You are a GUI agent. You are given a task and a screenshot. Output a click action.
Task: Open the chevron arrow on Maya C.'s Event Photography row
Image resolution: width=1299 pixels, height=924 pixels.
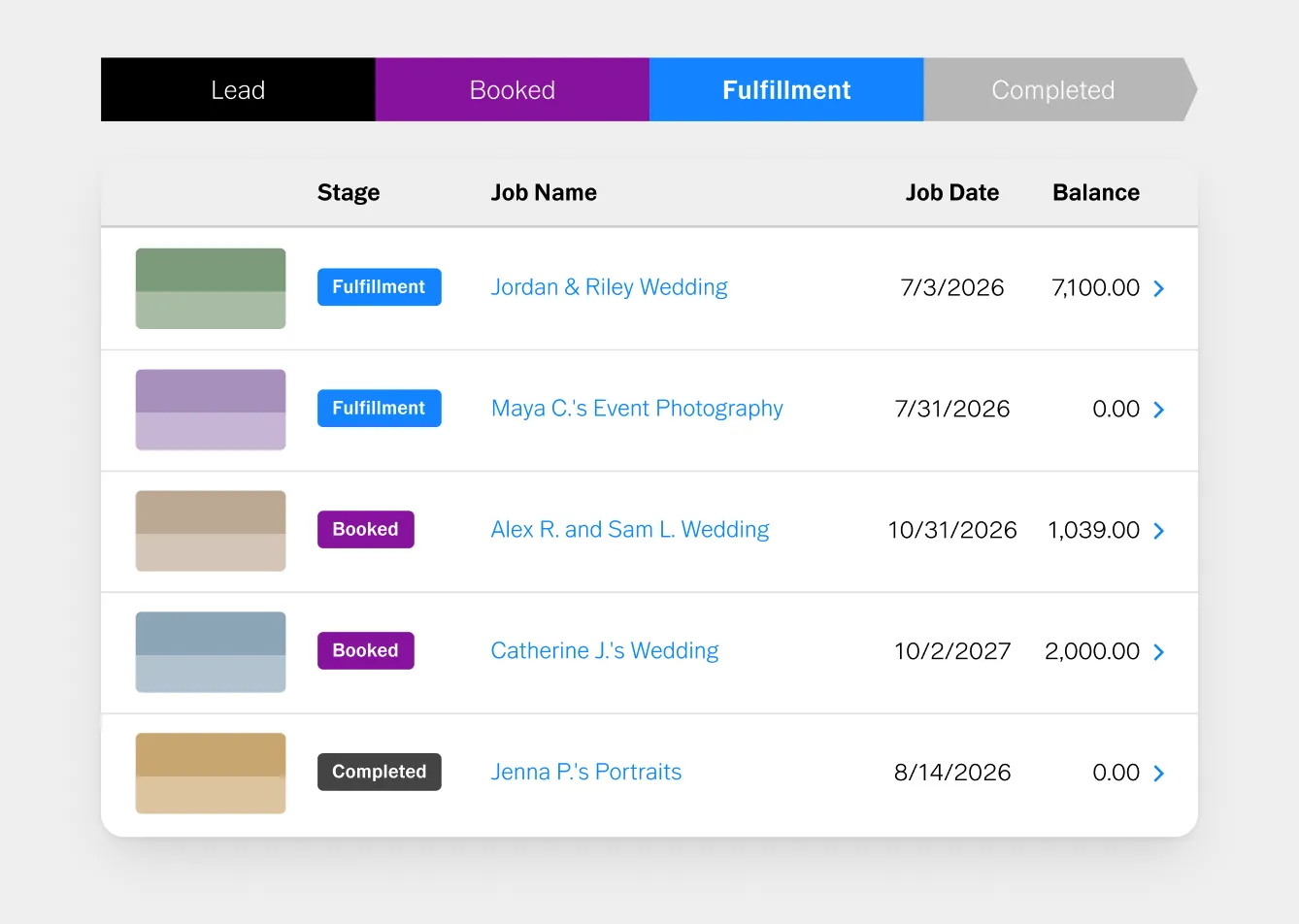pos(1158,410)
